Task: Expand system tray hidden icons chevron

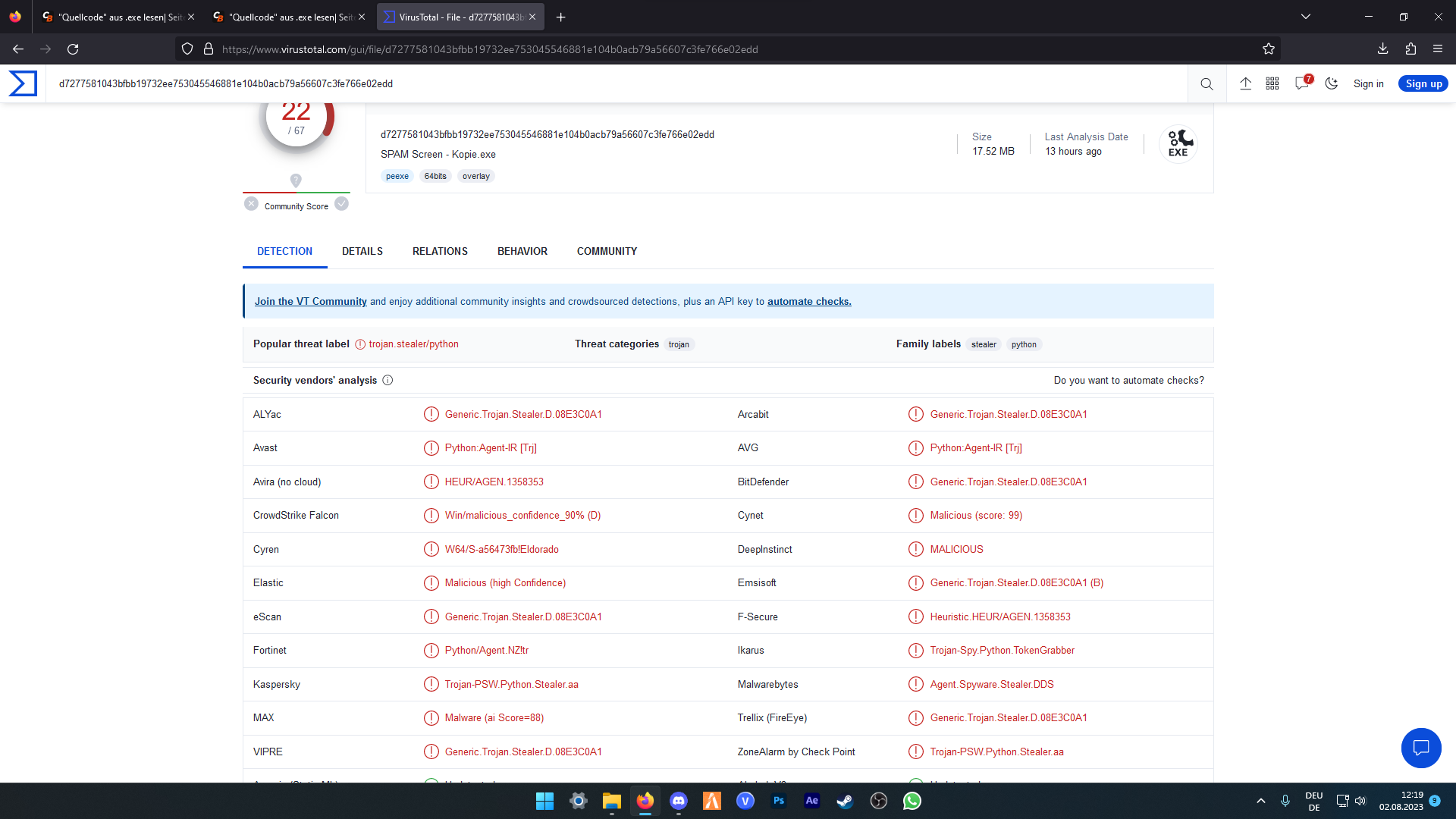Action: coord(1260,801)
